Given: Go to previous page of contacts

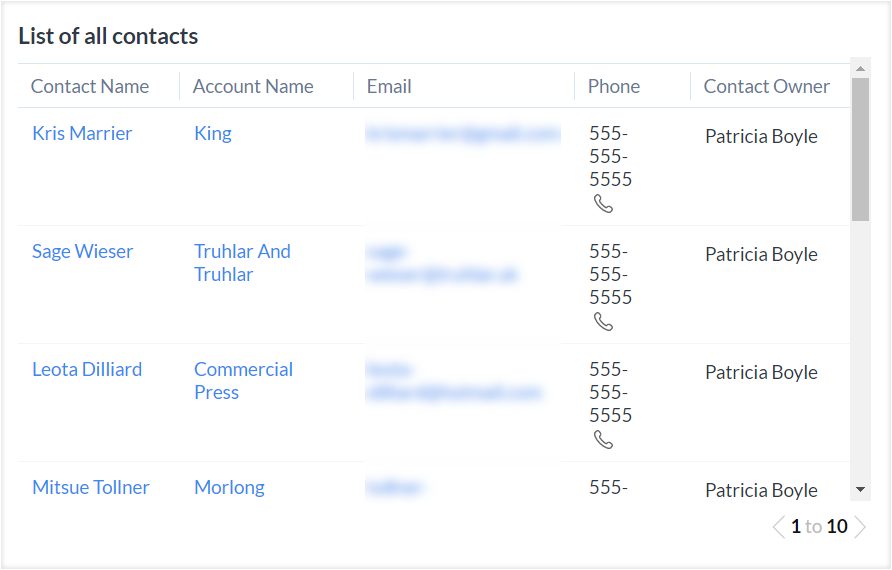Looking at the screenshot, I should (x=778, y=527).
